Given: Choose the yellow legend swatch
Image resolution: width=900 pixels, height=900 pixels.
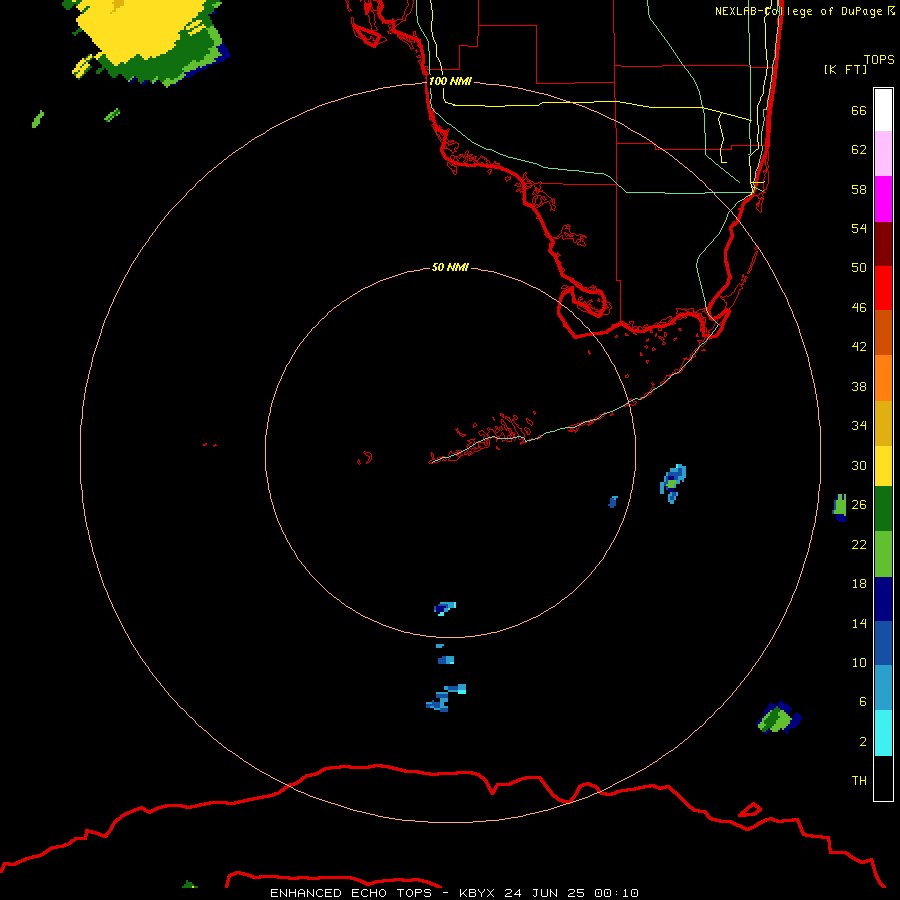Looking at the screenshot, I should coord(883,466).
